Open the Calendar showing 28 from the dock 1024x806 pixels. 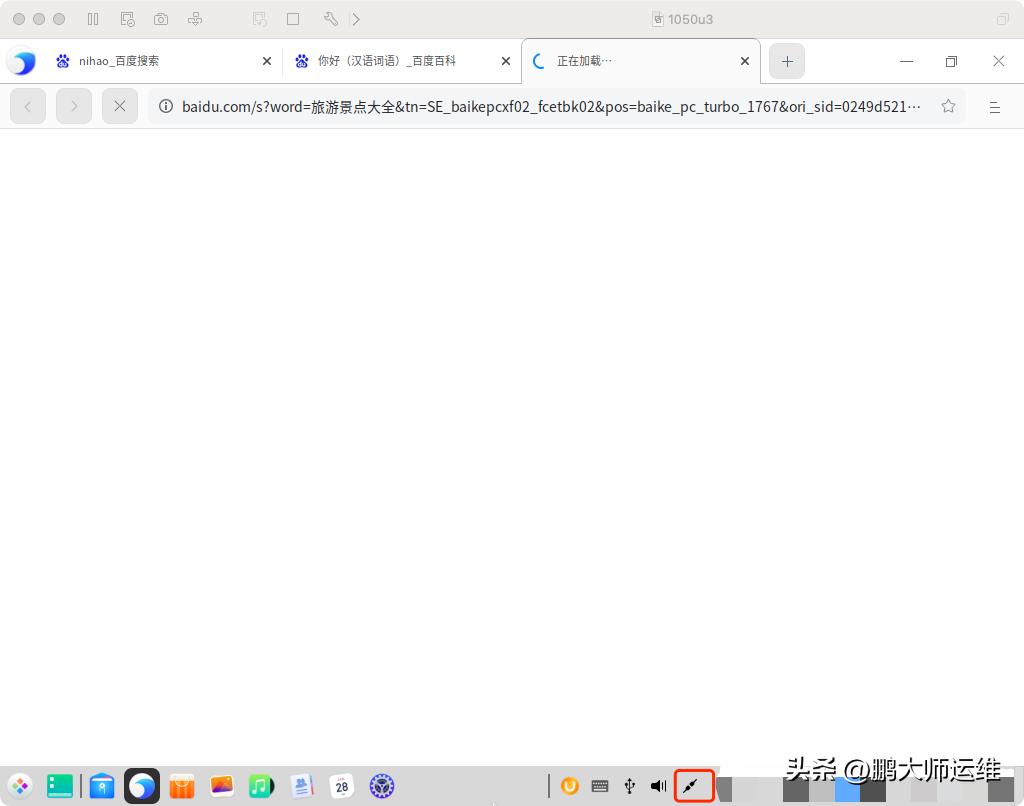click(x=341, y=786)
